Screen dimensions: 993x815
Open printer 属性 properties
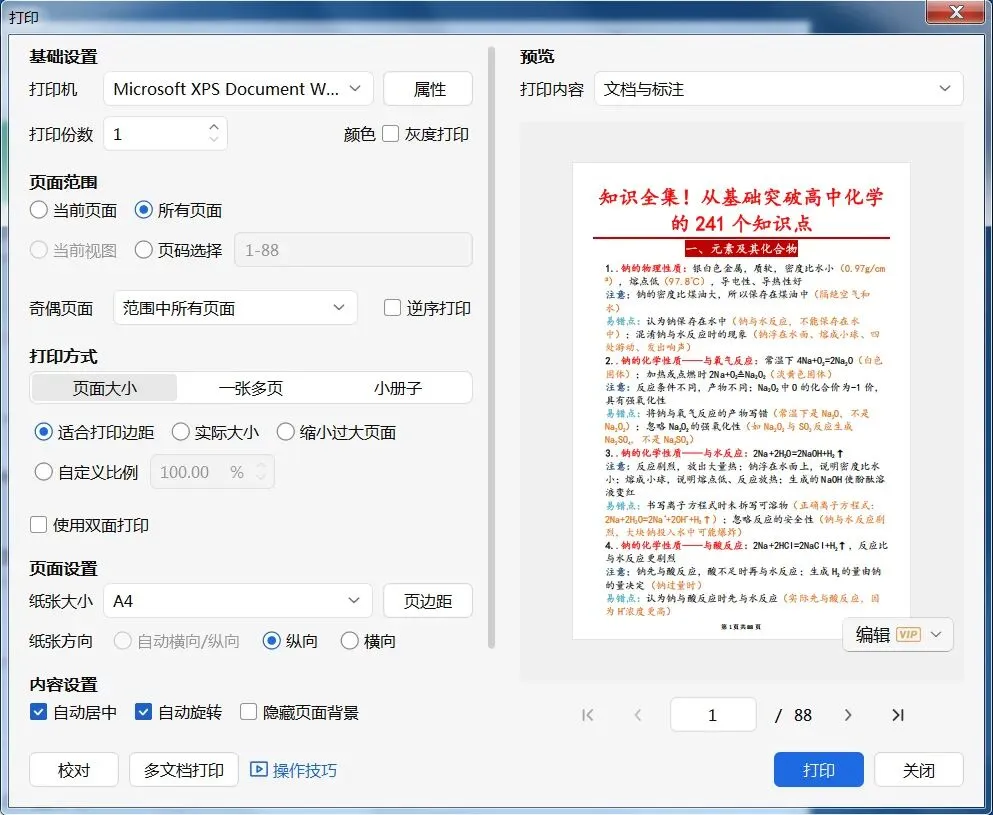(428, 89)
